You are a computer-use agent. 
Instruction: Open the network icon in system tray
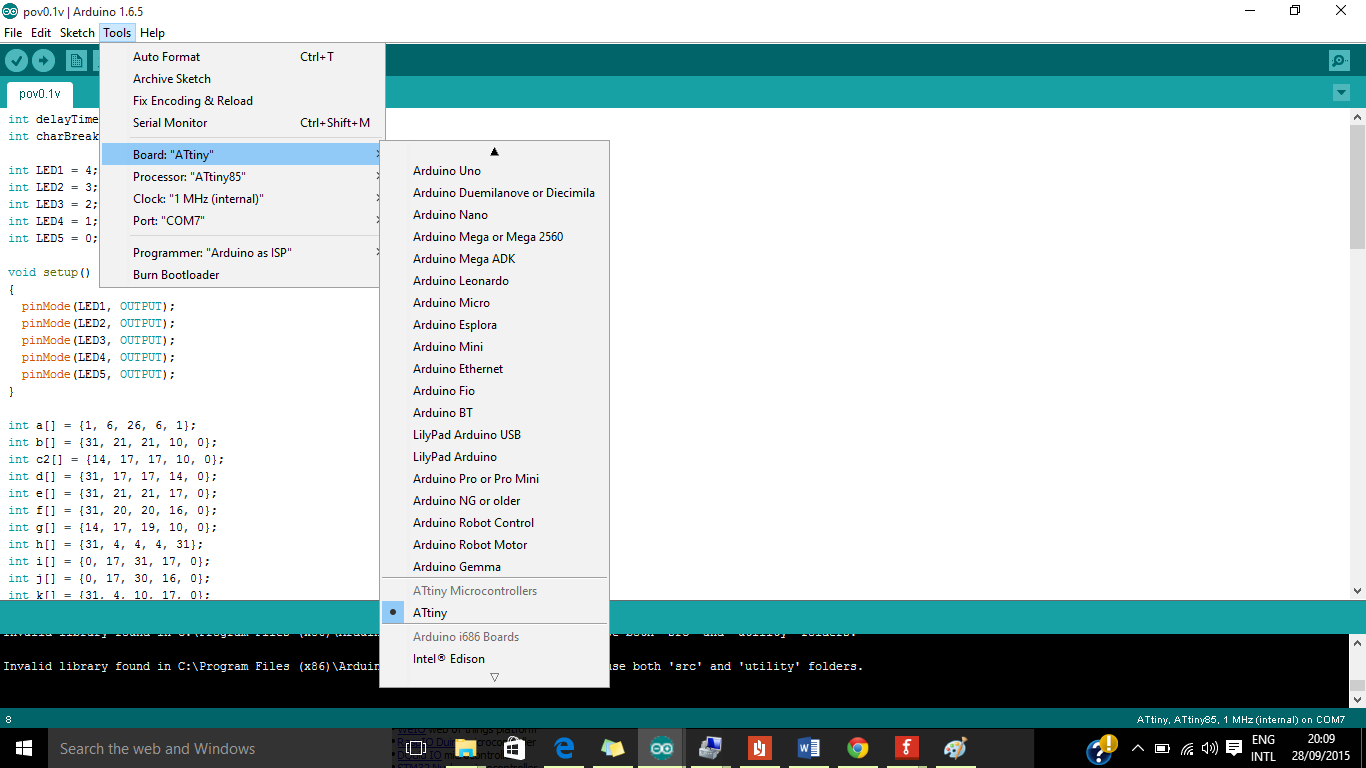click(x=1187, y=748)
